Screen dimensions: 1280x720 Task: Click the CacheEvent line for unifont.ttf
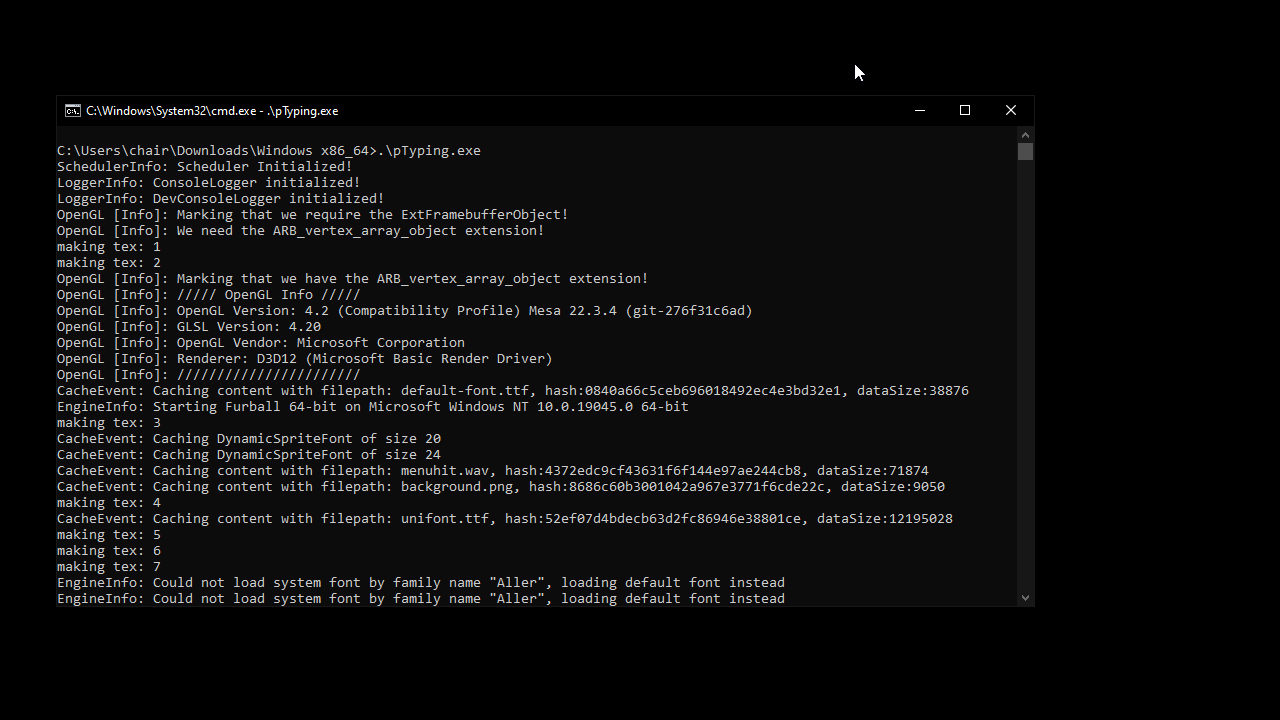pyautogui.click(x=505, y=519)
